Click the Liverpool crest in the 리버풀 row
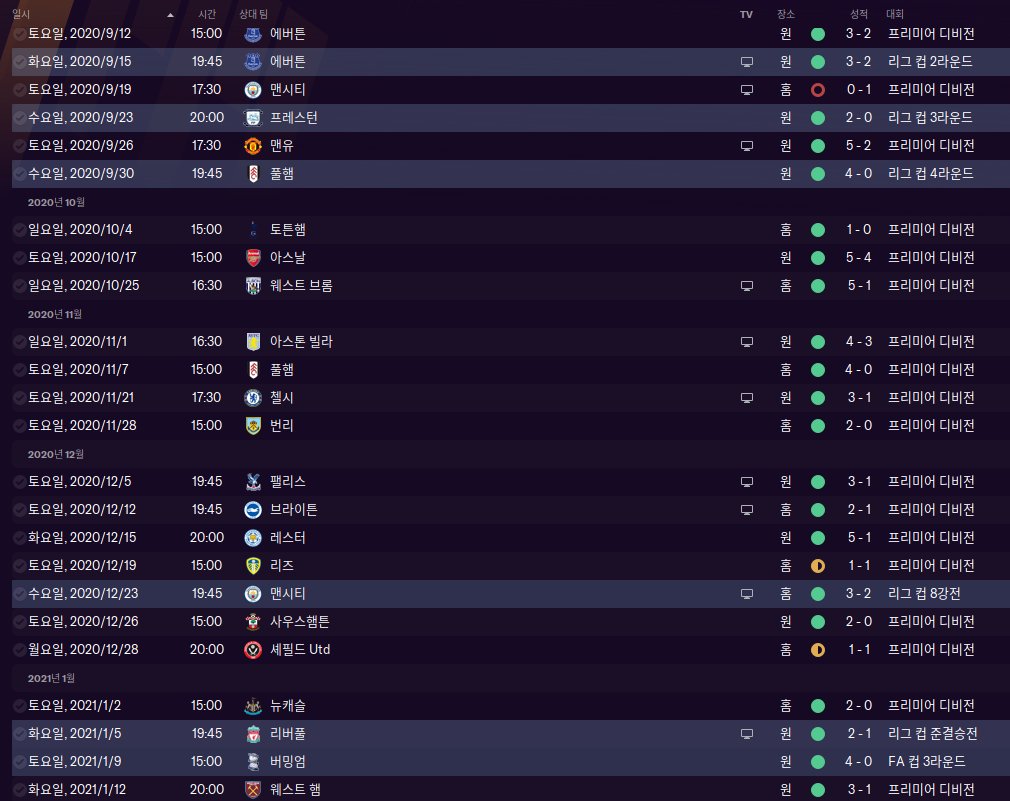1010x801 pixels. pyautogui.click(x=253, y=733)
